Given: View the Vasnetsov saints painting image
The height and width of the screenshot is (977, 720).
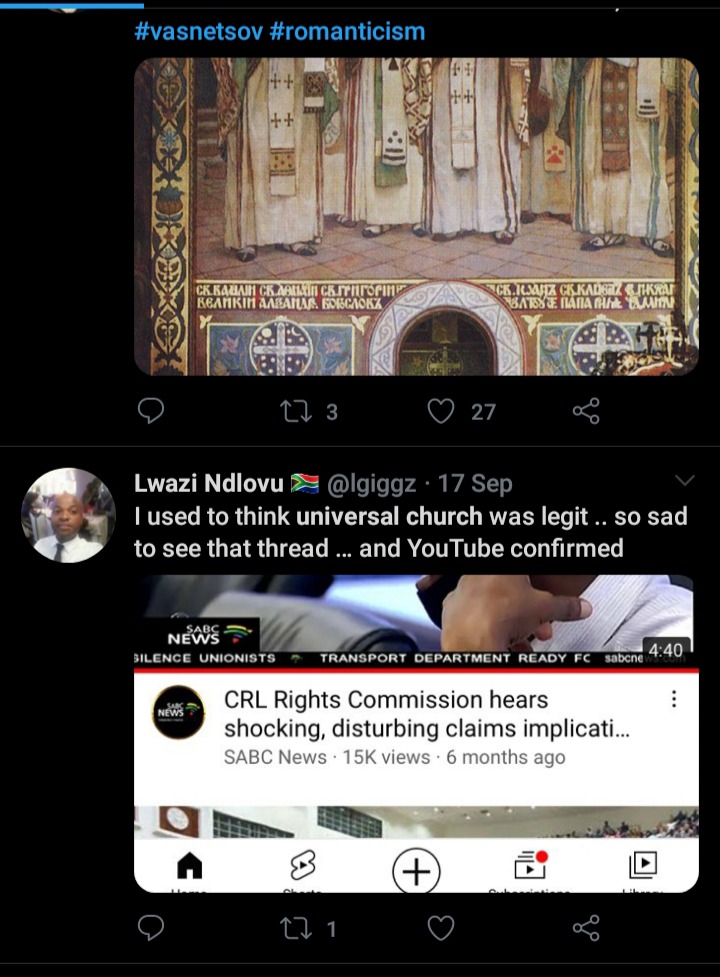Looking at the screenshot, I should [x=416, y=216].
